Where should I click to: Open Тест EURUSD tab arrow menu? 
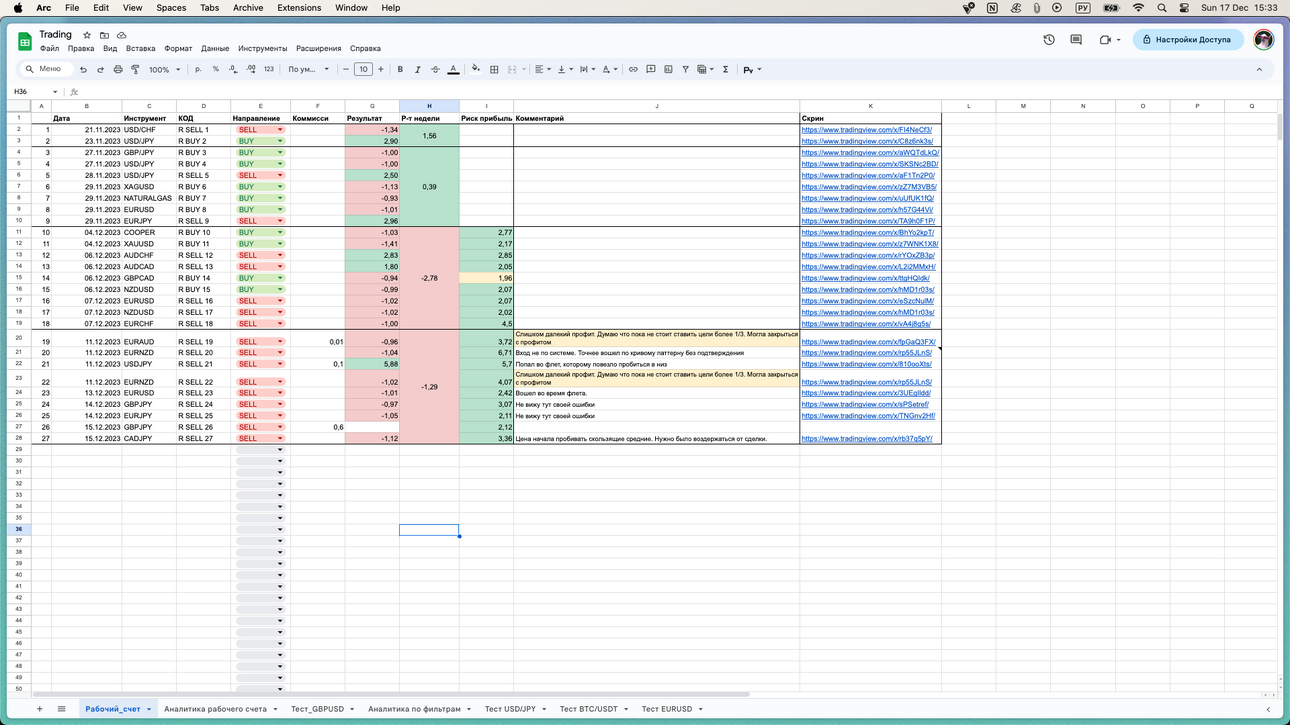pyautogui.click(x=700, y=709)
